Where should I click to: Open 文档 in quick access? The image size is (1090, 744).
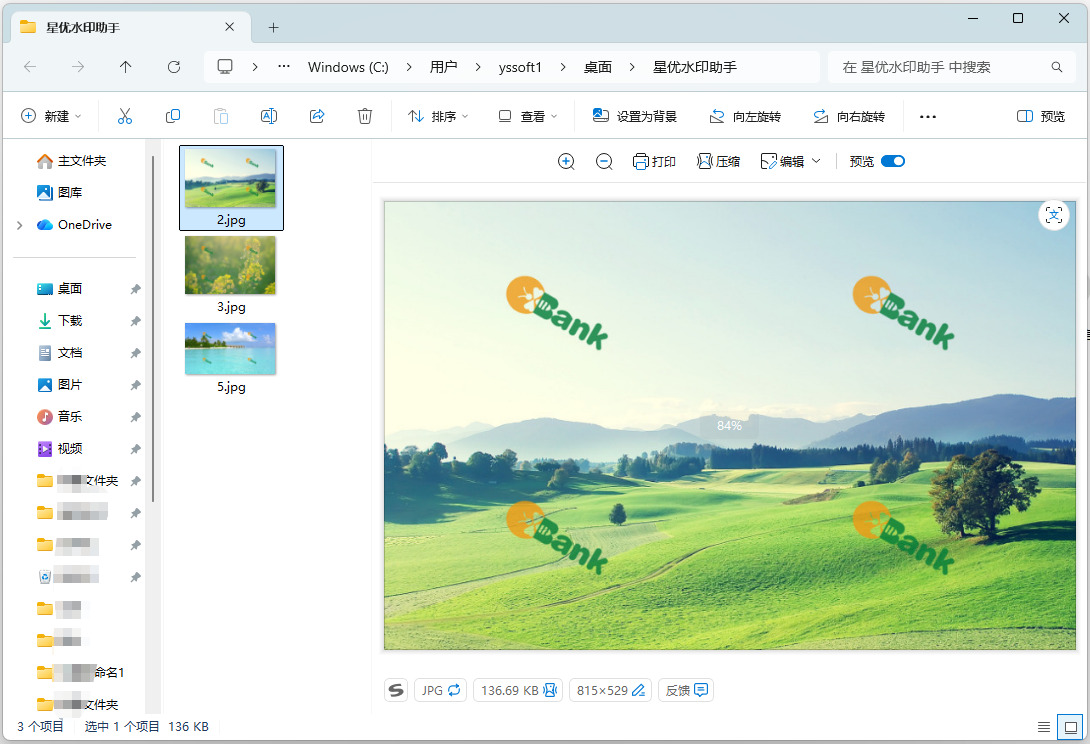60,353
